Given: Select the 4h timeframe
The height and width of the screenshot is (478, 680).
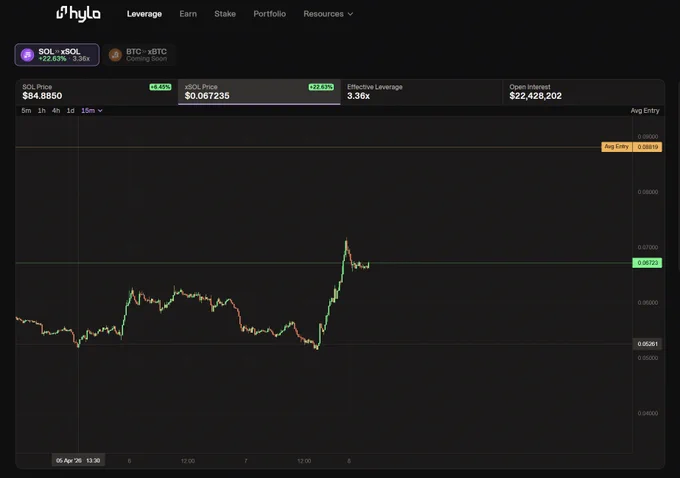Looking at the screenshot, I should pyautogui.click(x=56, y=111).
